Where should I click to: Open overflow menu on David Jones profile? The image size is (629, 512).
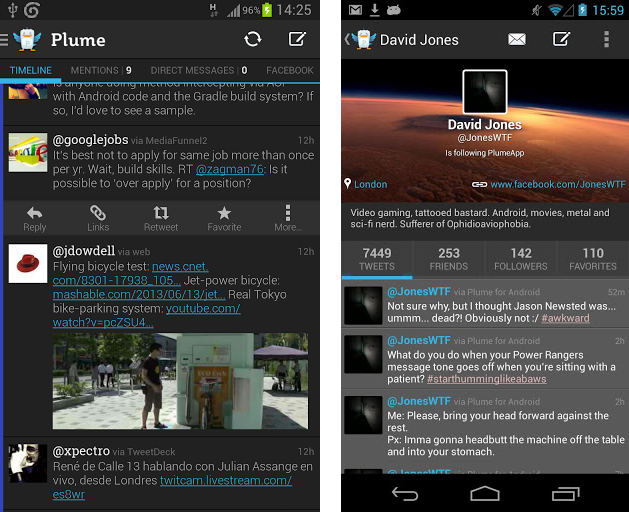(607, 39)
